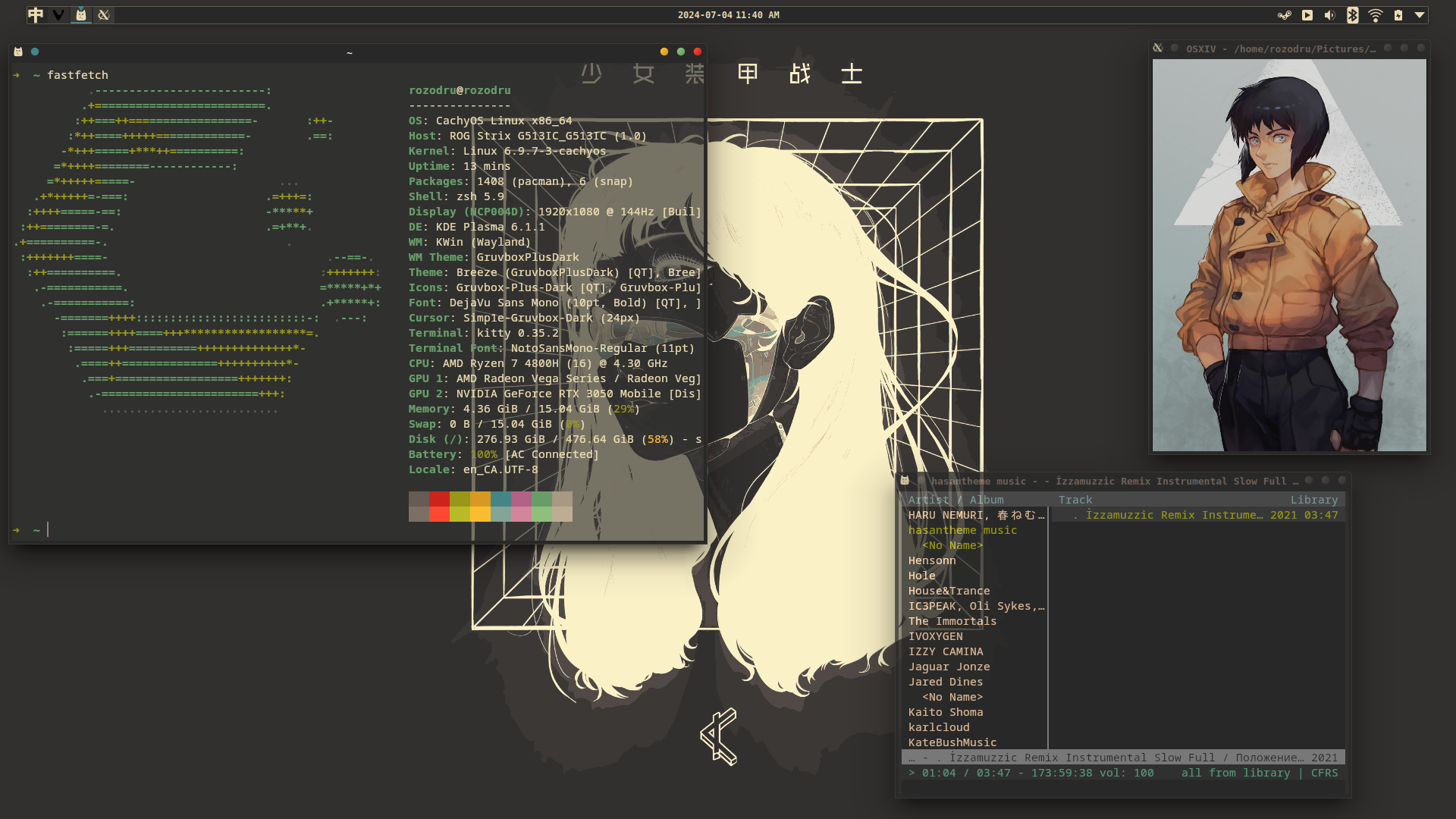The image size is (1456, 819).
Task: Click the rozodru@rozodru header text
Action: click(x=460, y=90)
